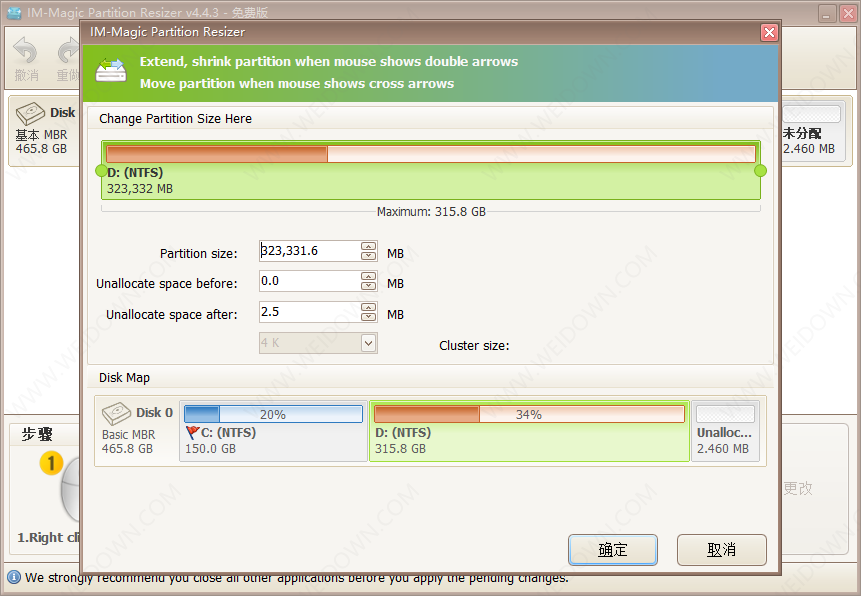Click the red flag icon beside C: (NTFS)

(x=192, y=433)
